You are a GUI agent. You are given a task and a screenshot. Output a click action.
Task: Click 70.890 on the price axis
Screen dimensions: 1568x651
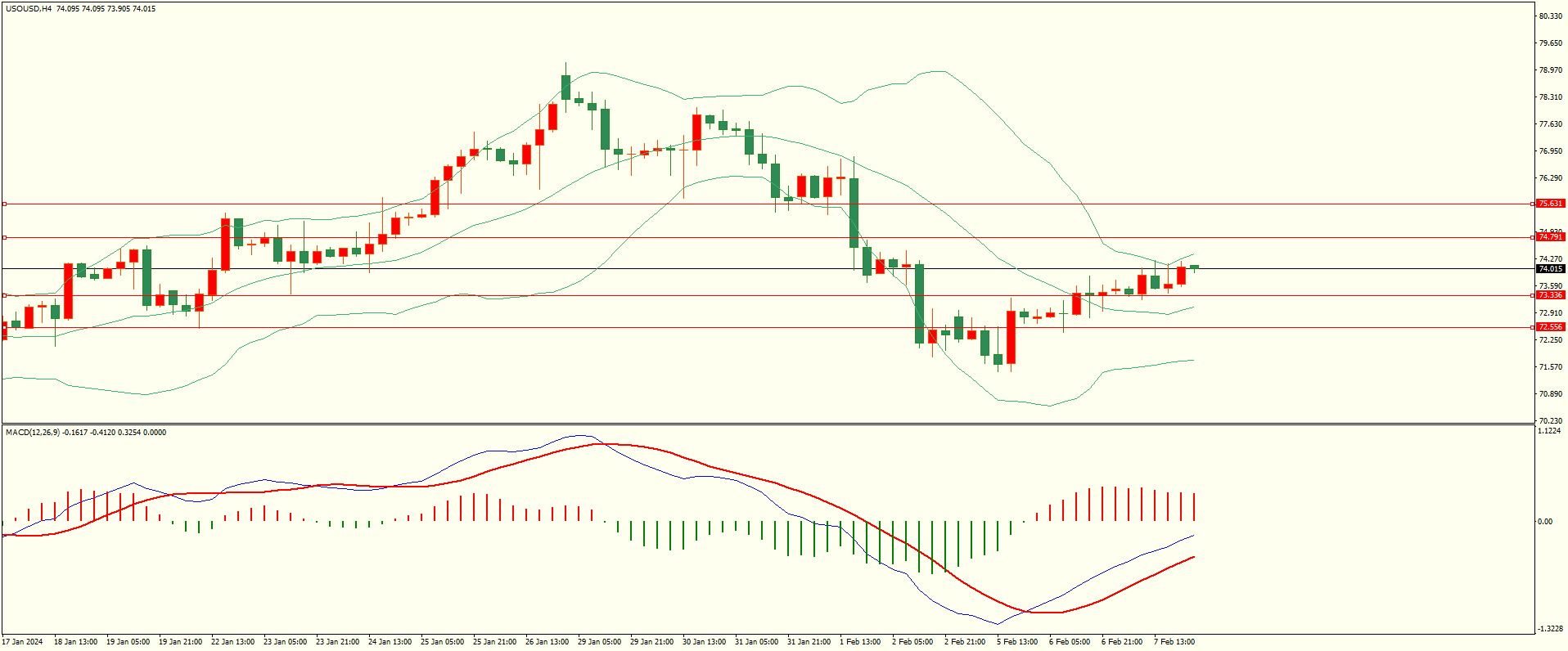point(1551,394)
